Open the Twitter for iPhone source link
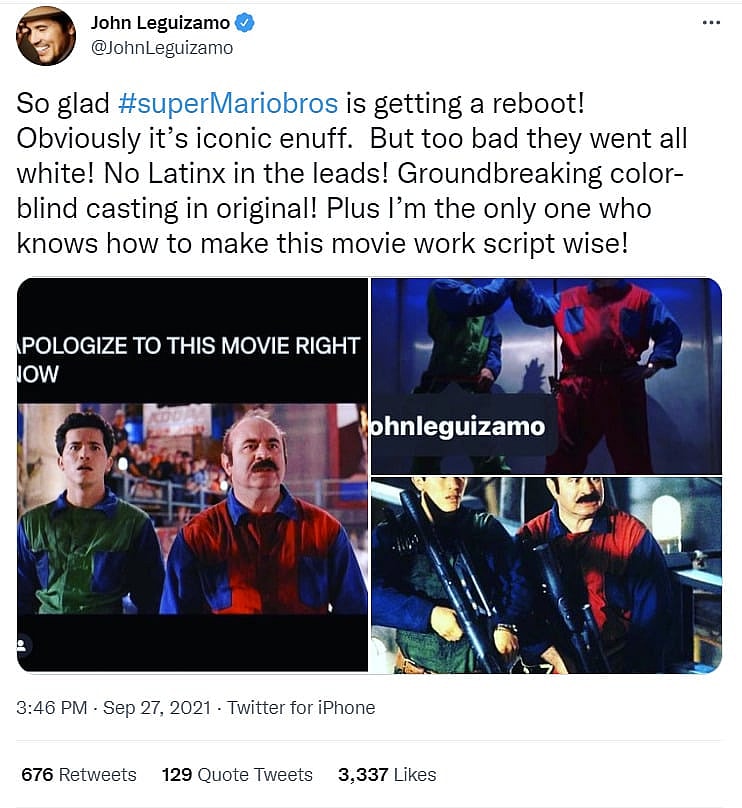The width and height of the screenshot is (742, 808). 301,708
